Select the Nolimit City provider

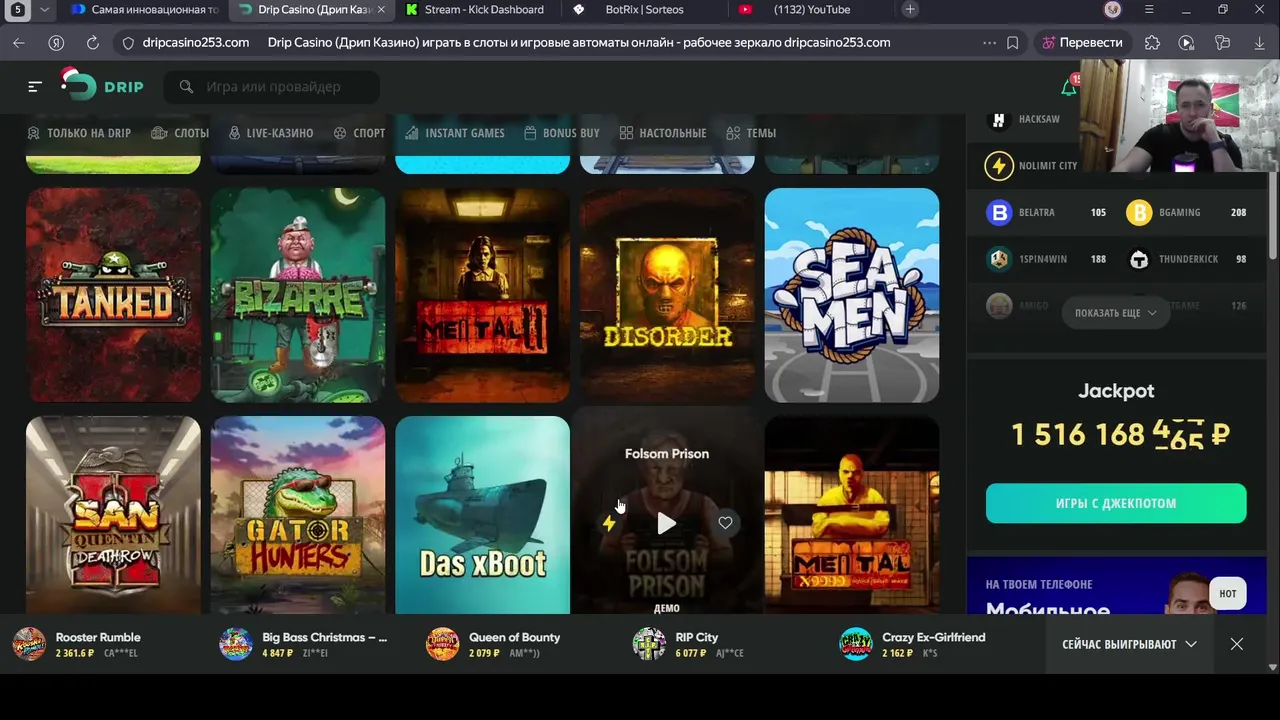1032,166
